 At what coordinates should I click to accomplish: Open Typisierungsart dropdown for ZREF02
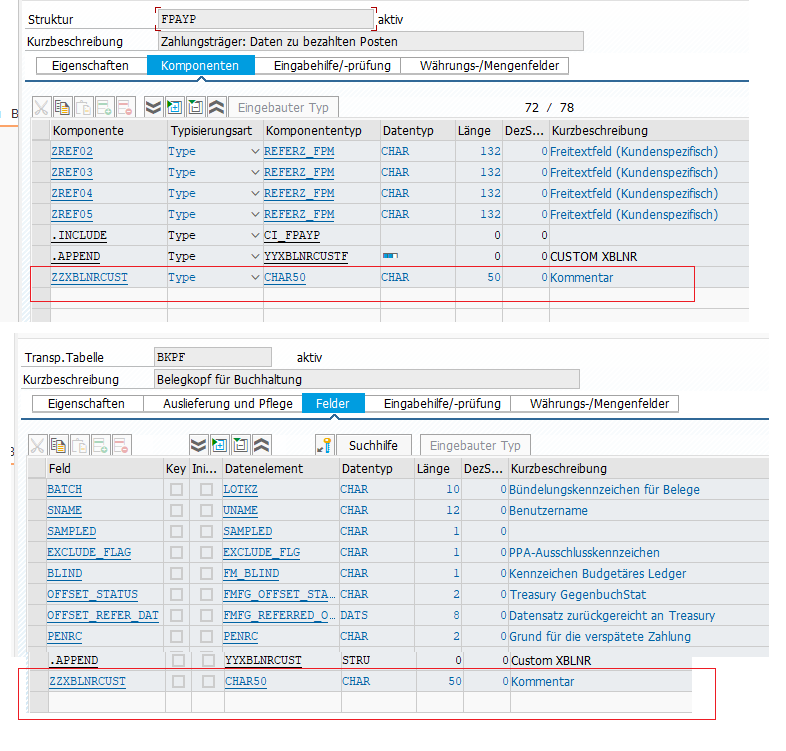(255, 152)
